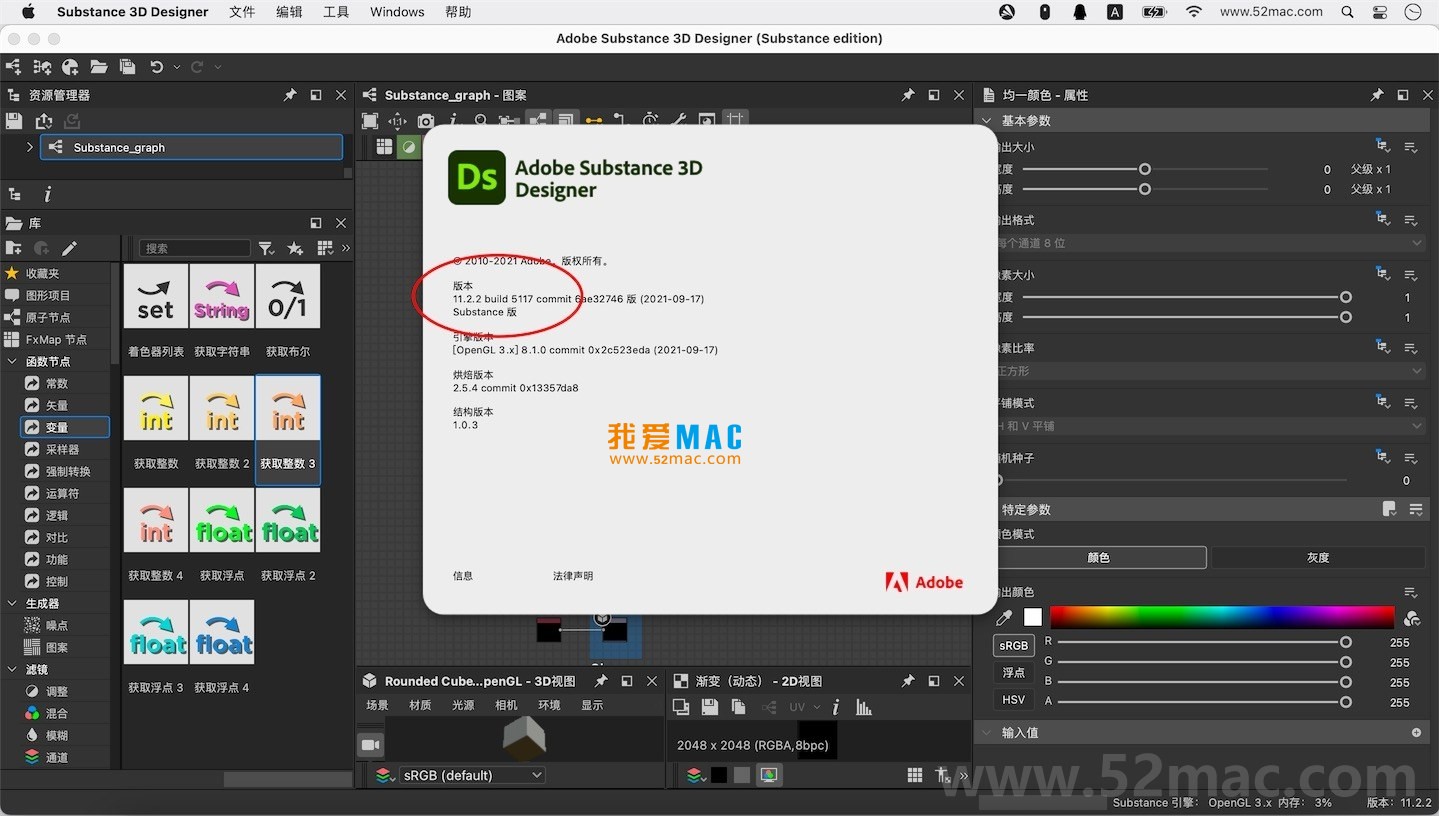The image size is (1439, 816).
Task: Select 变量 in the library tree
Action: click(x=66, y=427)
